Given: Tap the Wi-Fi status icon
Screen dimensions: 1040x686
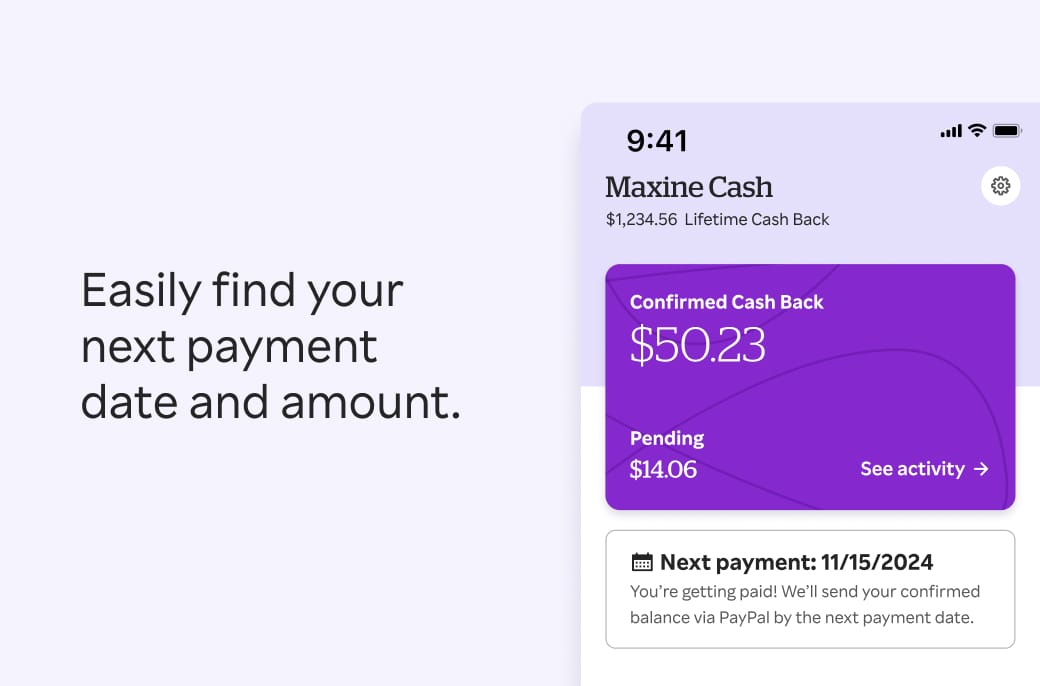Looking at the screenshot, I should (x=977, y=131).
